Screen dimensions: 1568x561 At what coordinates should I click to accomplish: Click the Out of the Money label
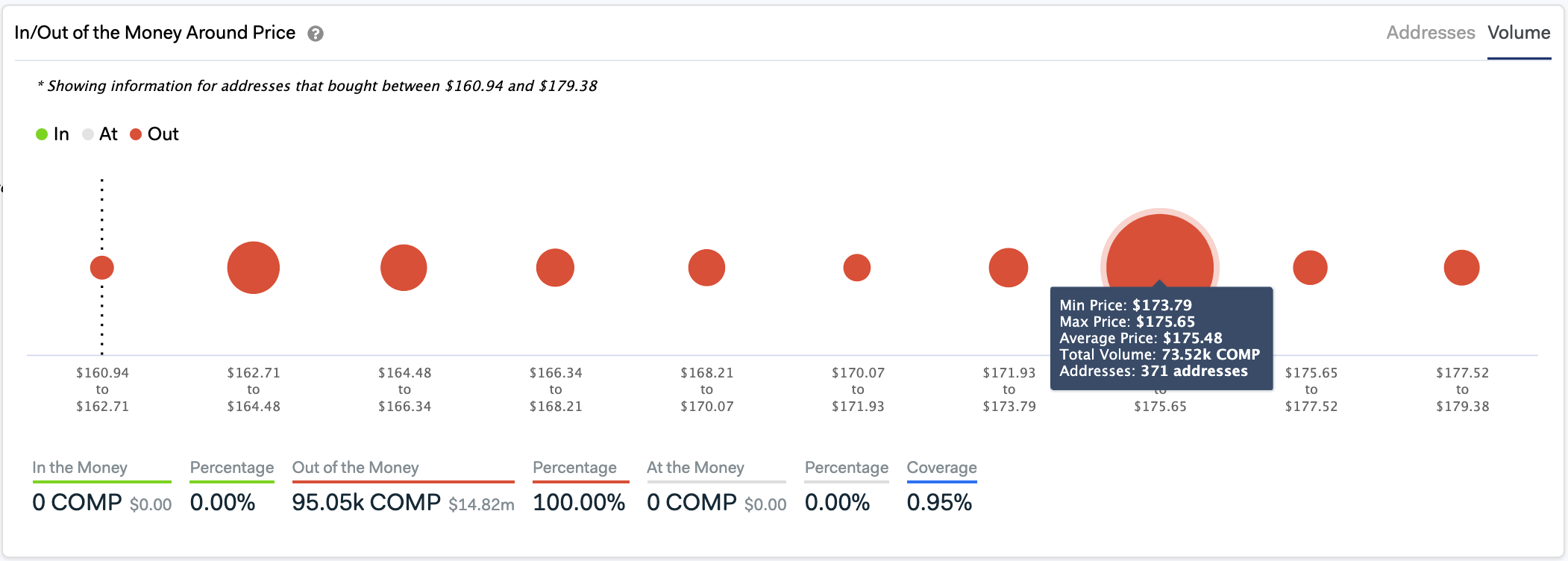point(355,468)
